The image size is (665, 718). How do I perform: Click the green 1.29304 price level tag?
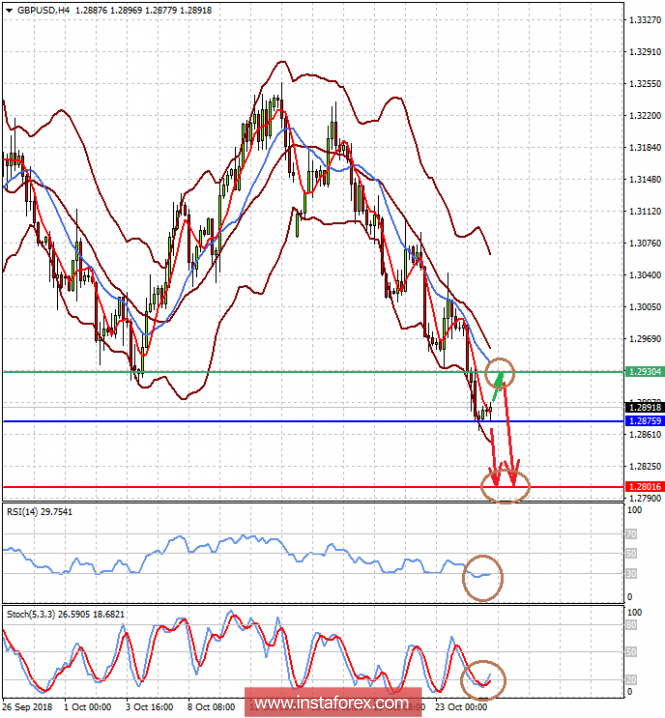[645, 372]
